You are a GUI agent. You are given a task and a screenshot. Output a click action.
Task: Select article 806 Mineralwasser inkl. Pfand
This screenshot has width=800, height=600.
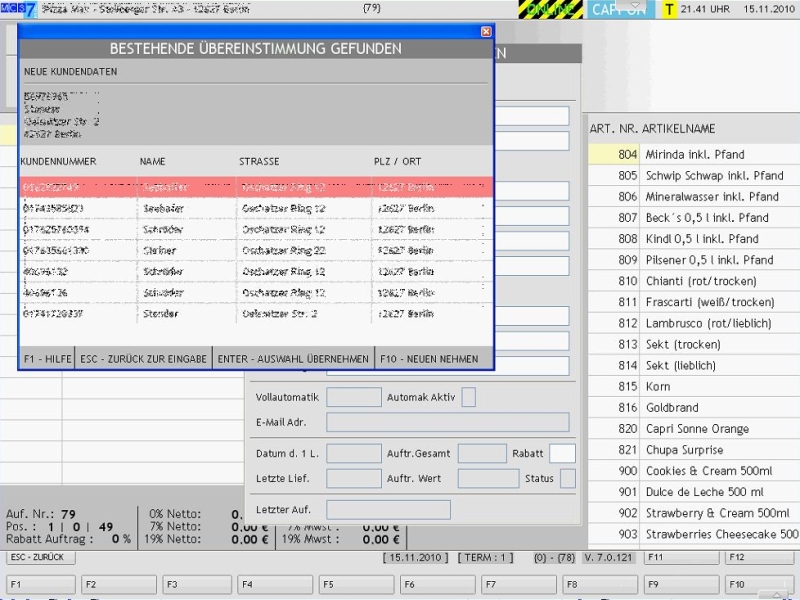[x=694, y=196]
